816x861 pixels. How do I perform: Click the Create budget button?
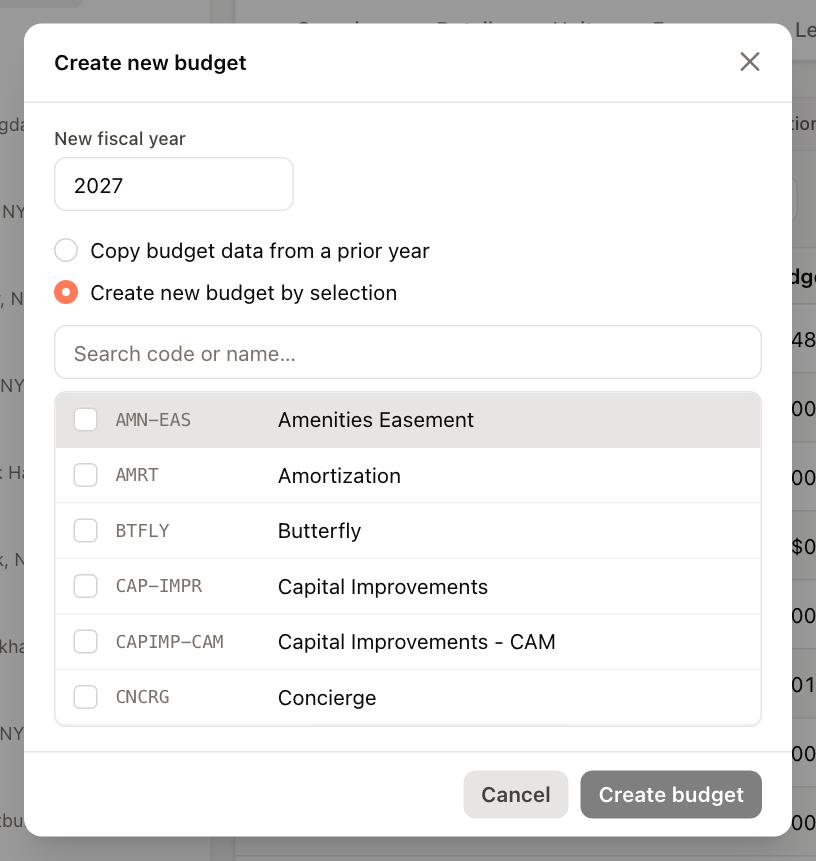pos(671,794)
